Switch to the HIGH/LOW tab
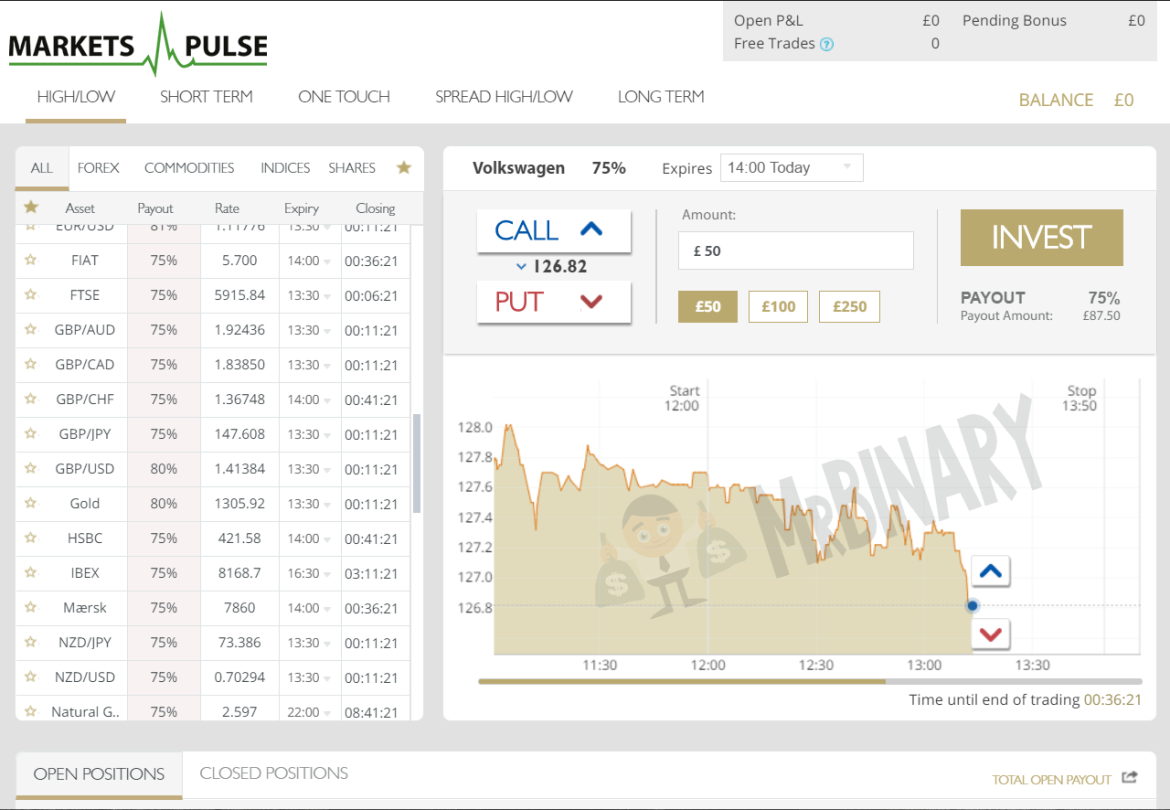Image resolution: width=1170 pixels, height=810 pixels. tap(75, 97)
